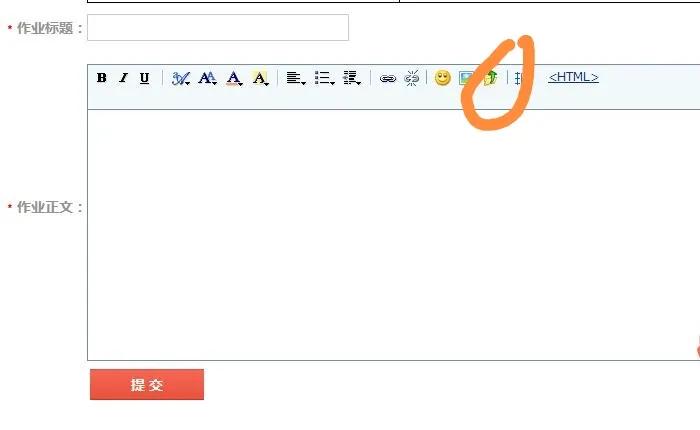Open the text highlight color picker
Screen dimensions: 700x430
tap(260, 78)
